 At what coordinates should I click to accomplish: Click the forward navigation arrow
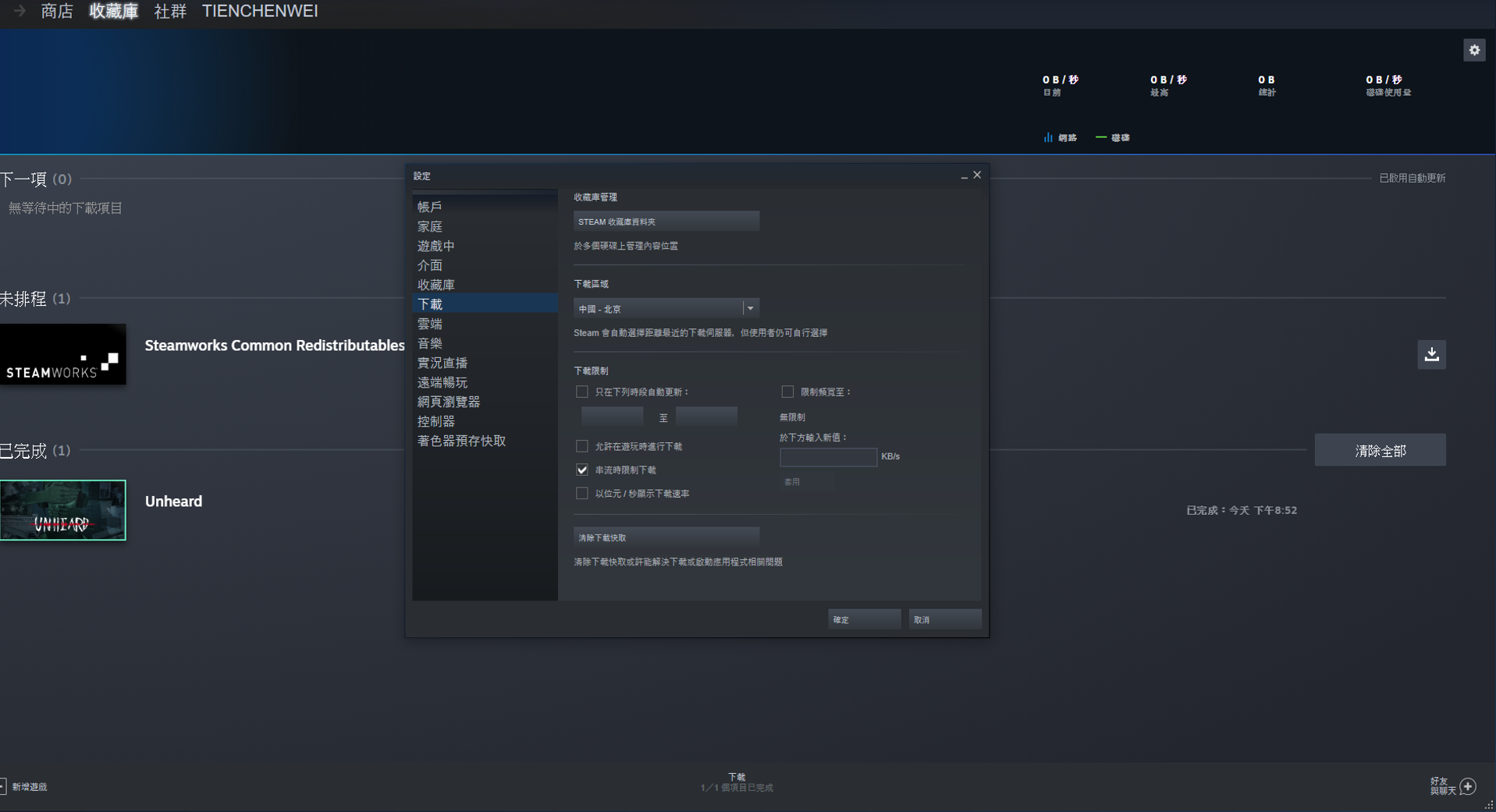[20, 11]
